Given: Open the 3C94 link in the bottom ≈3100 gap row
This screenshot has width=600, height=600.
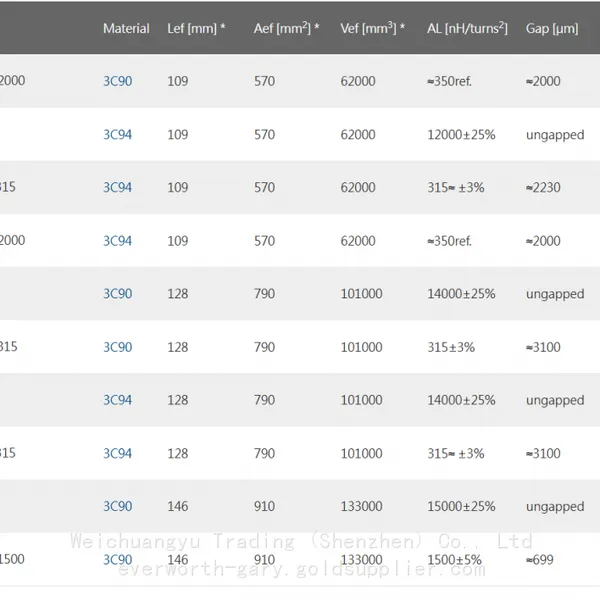Looking at the screenshot, I should click(x=117, y=453).
